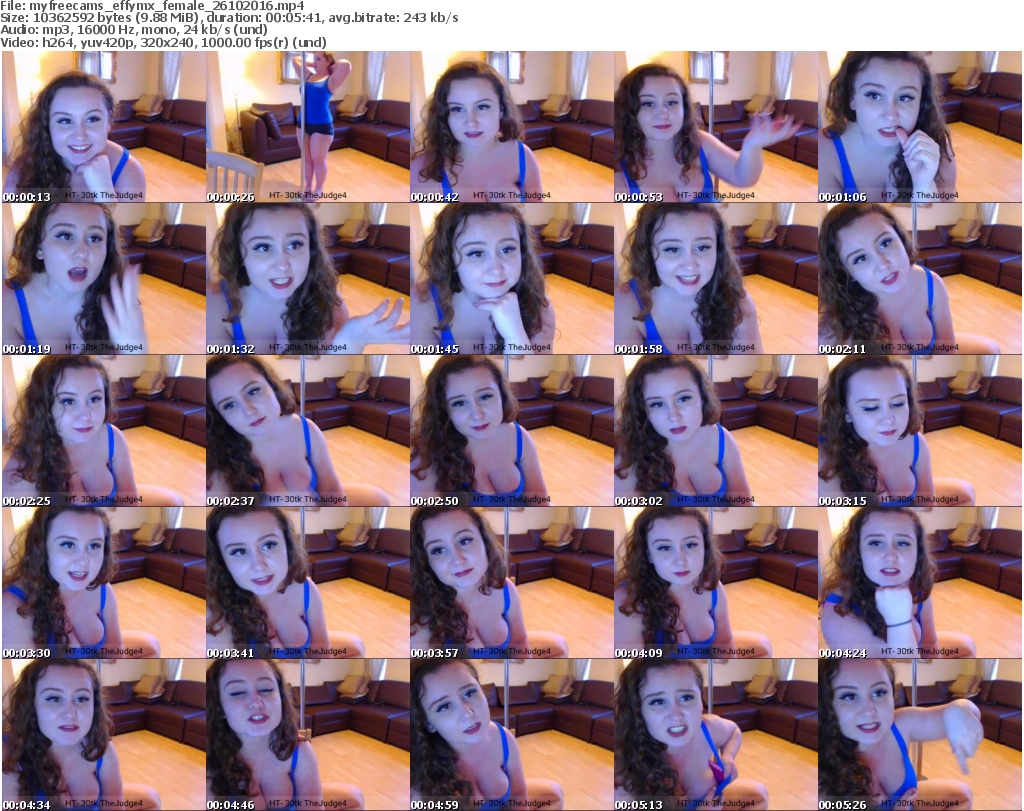The height and width of the screenshot is (811, 1024).
Task: Choose the 00:04:09 thumbnail
Action: (x=716, y=582)
